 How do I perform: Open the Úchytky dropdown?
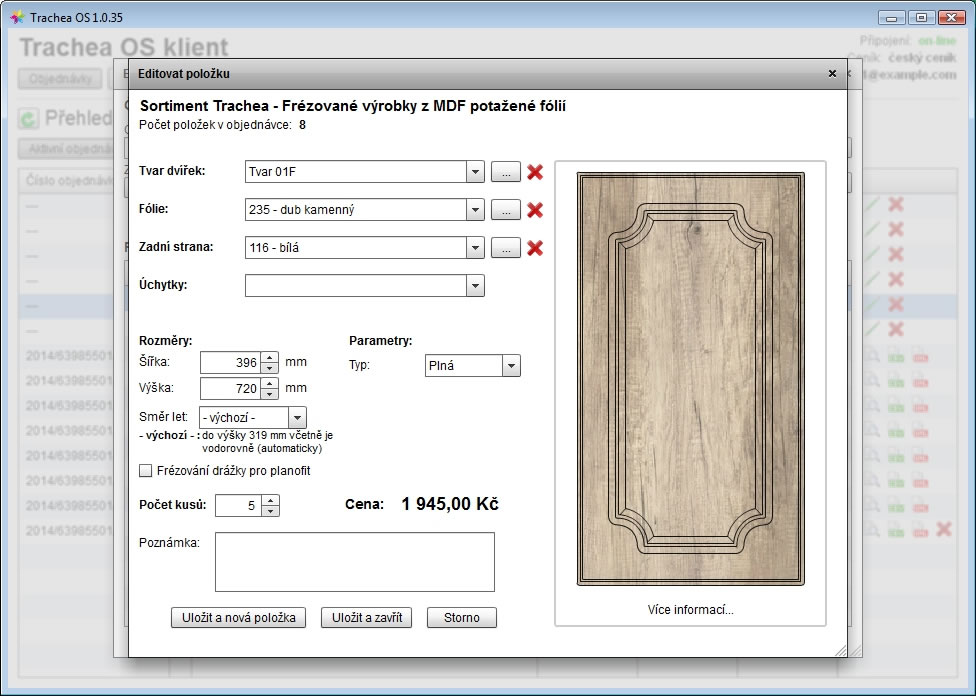coord(475,286)
